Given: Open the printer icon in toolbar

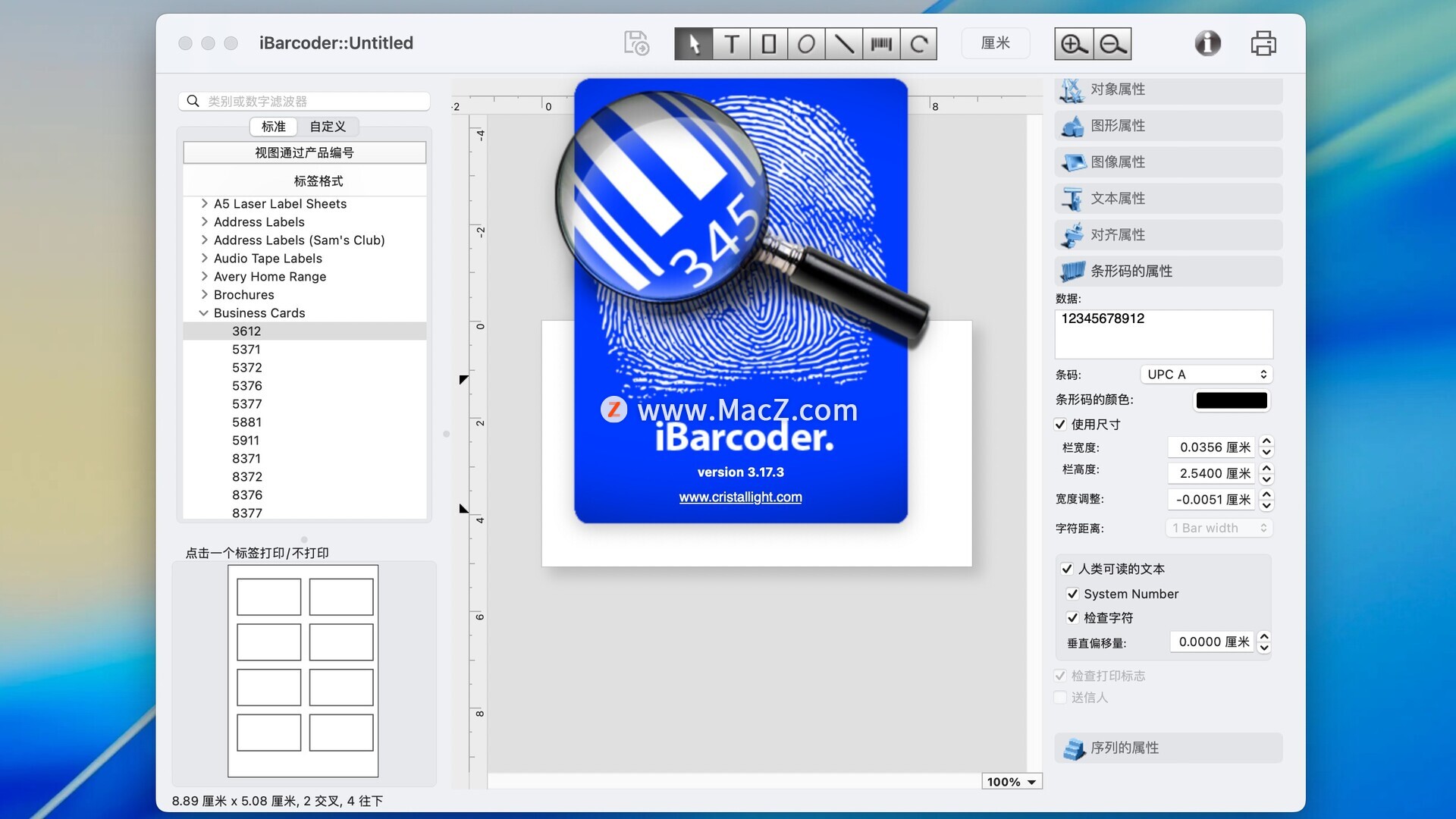Looking at the screenshot, I should [1263, 43].
